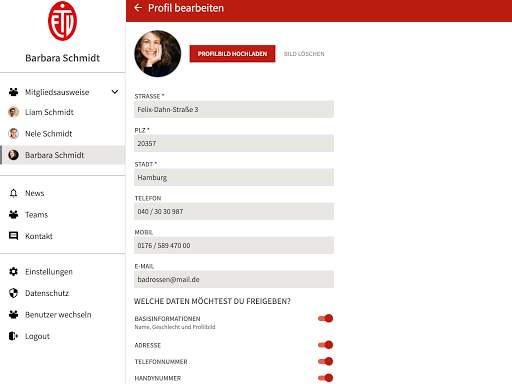Click the Profilbild hochladen button
Viewport: 512px width, 384px height.
click(x=232, y=54)
